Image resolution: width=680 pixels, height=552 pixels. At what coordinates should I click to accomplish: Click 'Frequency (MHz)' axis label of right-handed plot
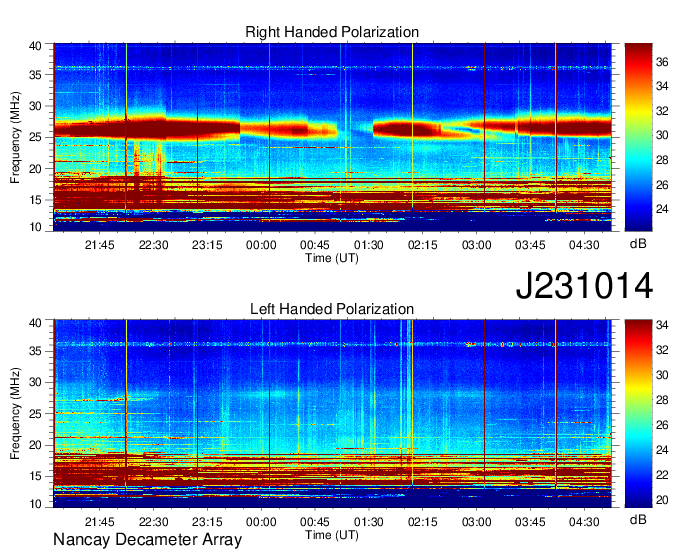coord(15,137)
